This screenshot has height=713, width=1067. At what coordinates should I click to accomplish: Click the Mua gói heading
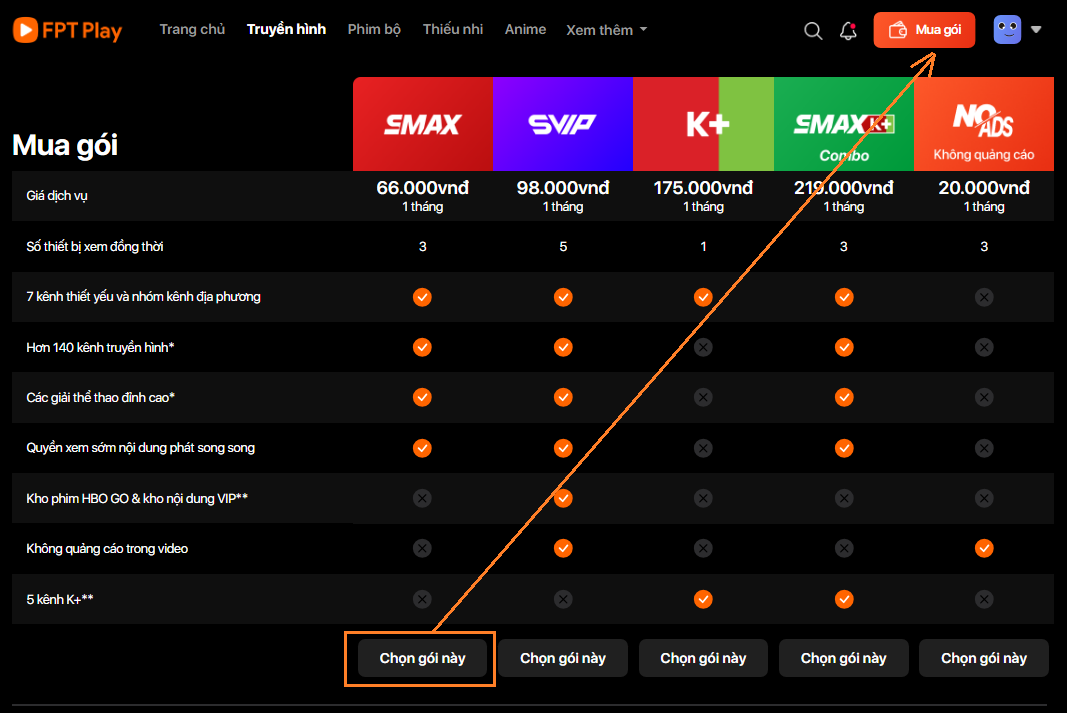coord(65,145)
